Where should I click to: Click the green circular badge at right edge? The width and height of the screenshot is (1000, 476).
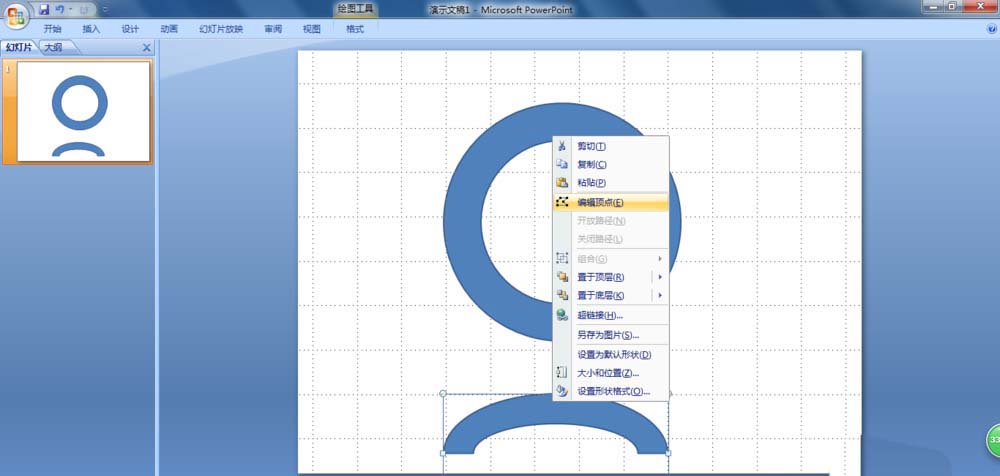coord(994,440)
